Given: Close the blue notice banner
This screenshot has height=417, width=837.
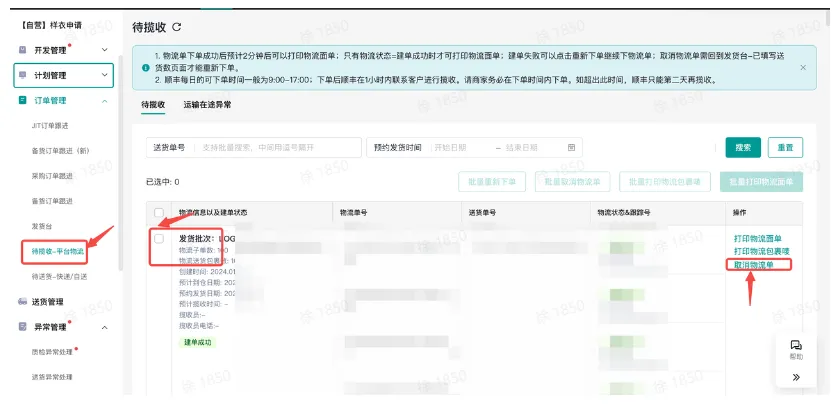Looking at the screenshot, I should pyautogui.click(x=803, y=68).
